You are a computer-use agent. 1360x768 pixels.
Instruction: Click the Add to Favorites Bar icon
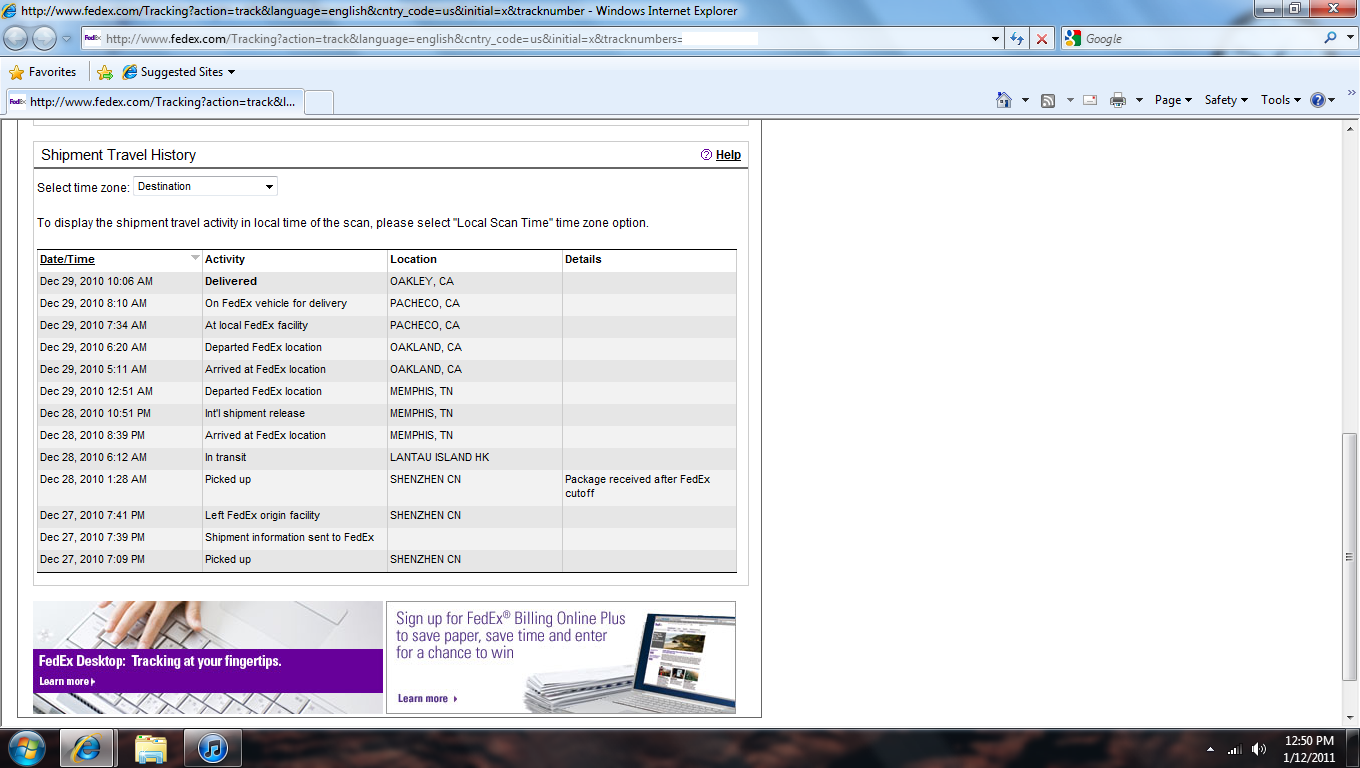coord(104,72)
